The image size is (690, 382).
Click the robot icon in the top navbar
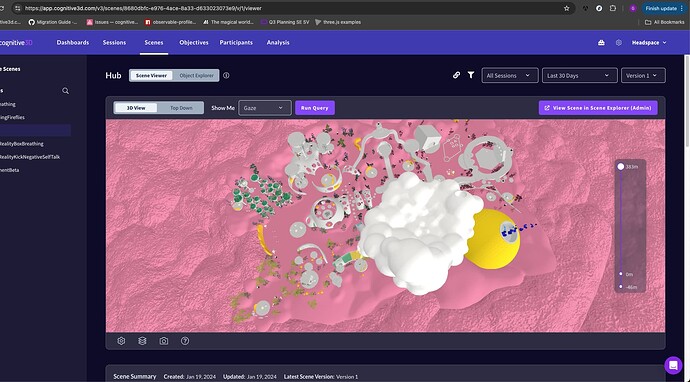click(601, 43)
